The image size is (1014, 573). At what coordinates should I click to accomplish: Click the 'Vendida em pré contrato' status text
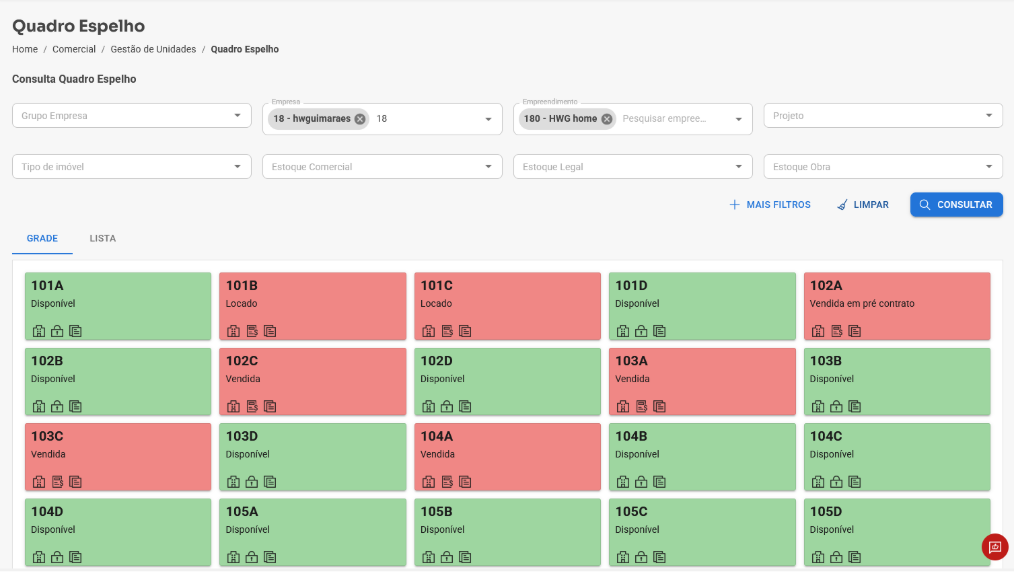click(862, 304)
